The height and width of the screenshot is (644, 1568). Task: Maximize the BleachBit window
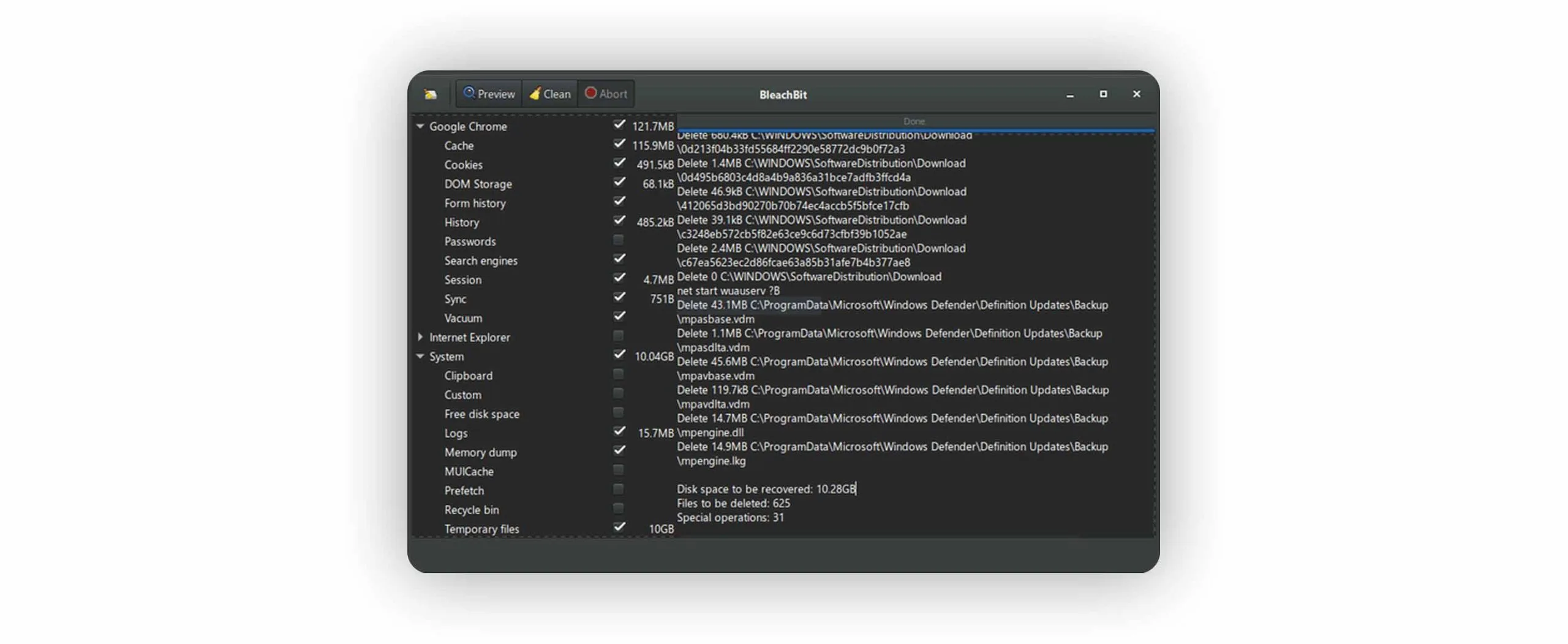point(1102,94)
